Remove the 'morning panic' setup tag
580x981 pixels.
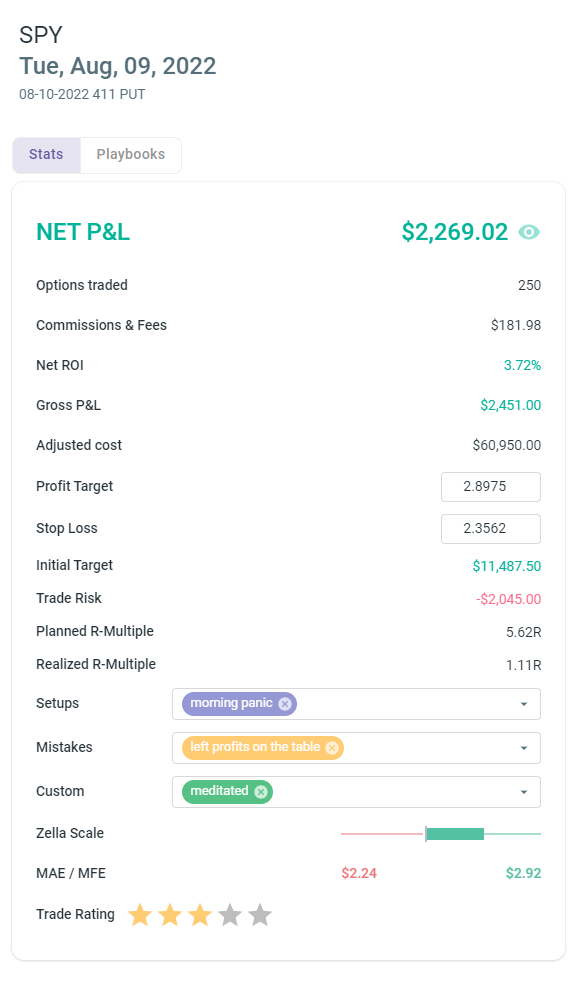[x=284, y=703]
